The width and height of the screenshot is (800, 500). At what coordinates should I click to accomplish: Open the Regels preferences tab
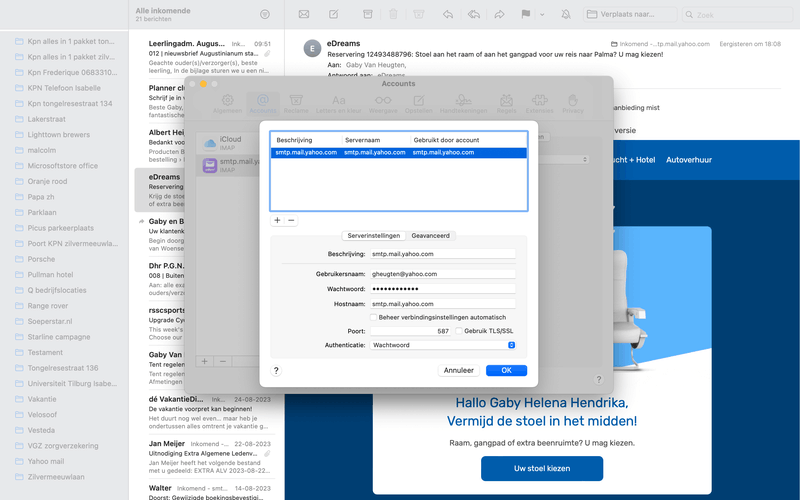[x=506, y=104]
